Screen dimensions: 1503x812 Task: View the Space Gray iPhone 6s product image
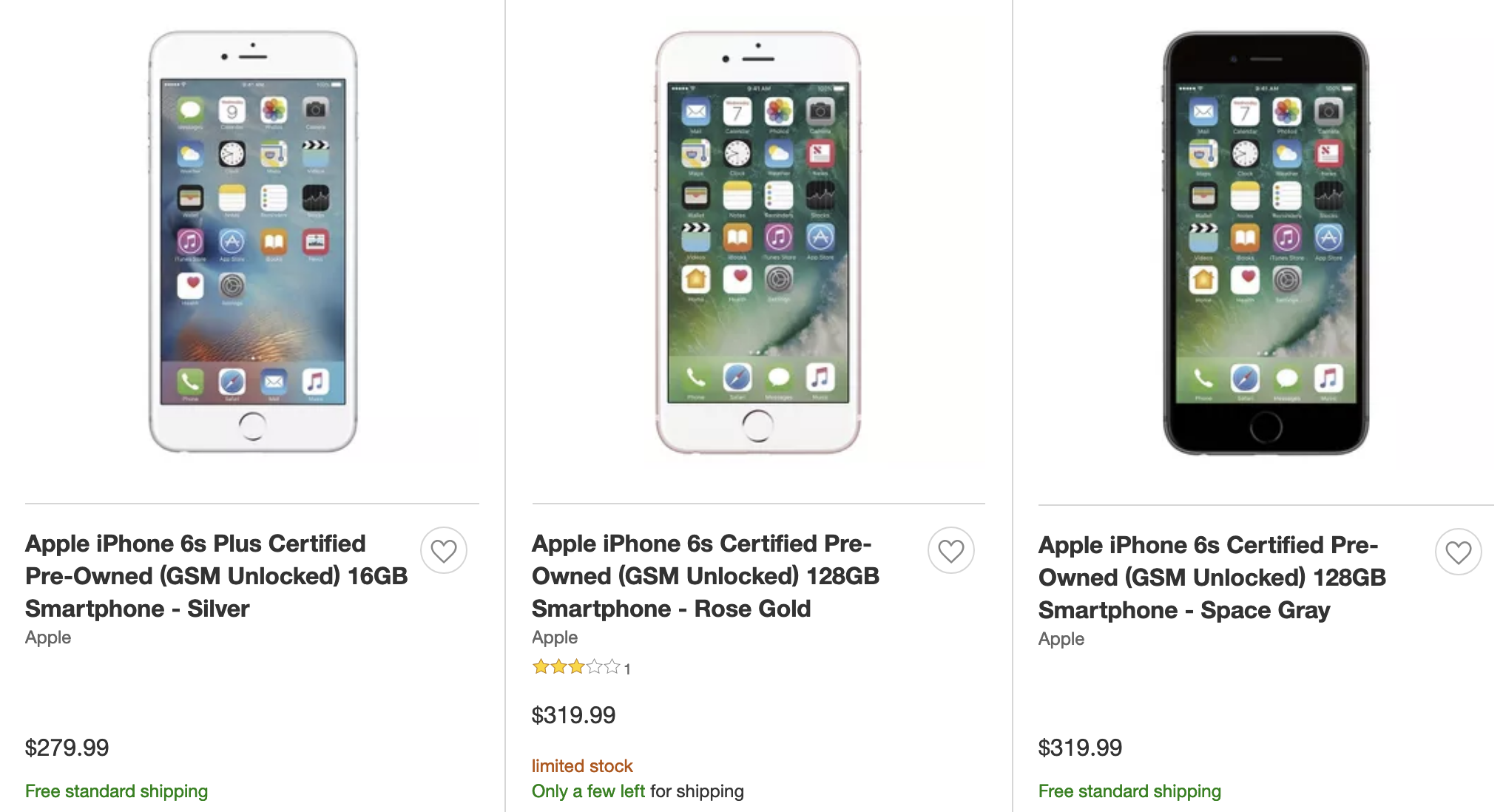(1266, 241)
